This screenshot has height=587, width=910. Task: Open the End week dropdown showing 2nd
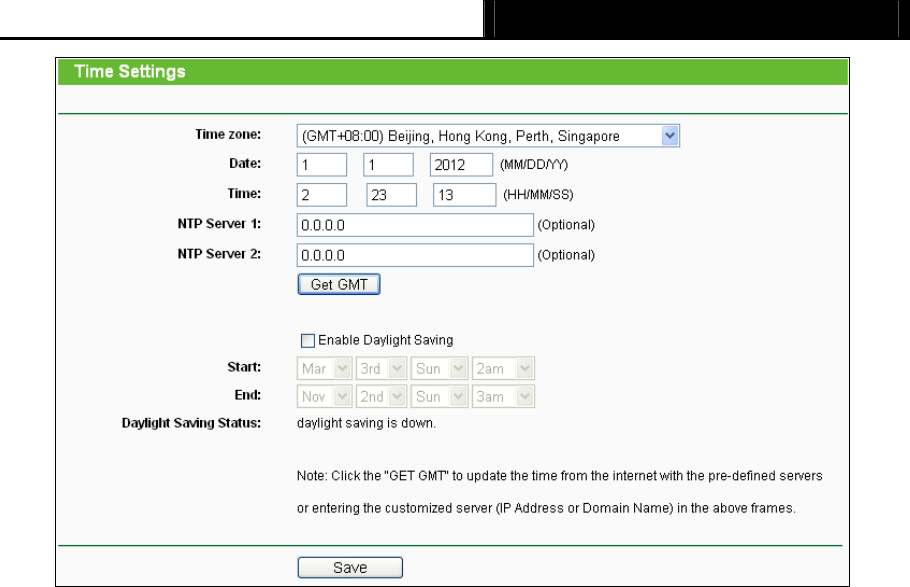[x=381, y=397]
